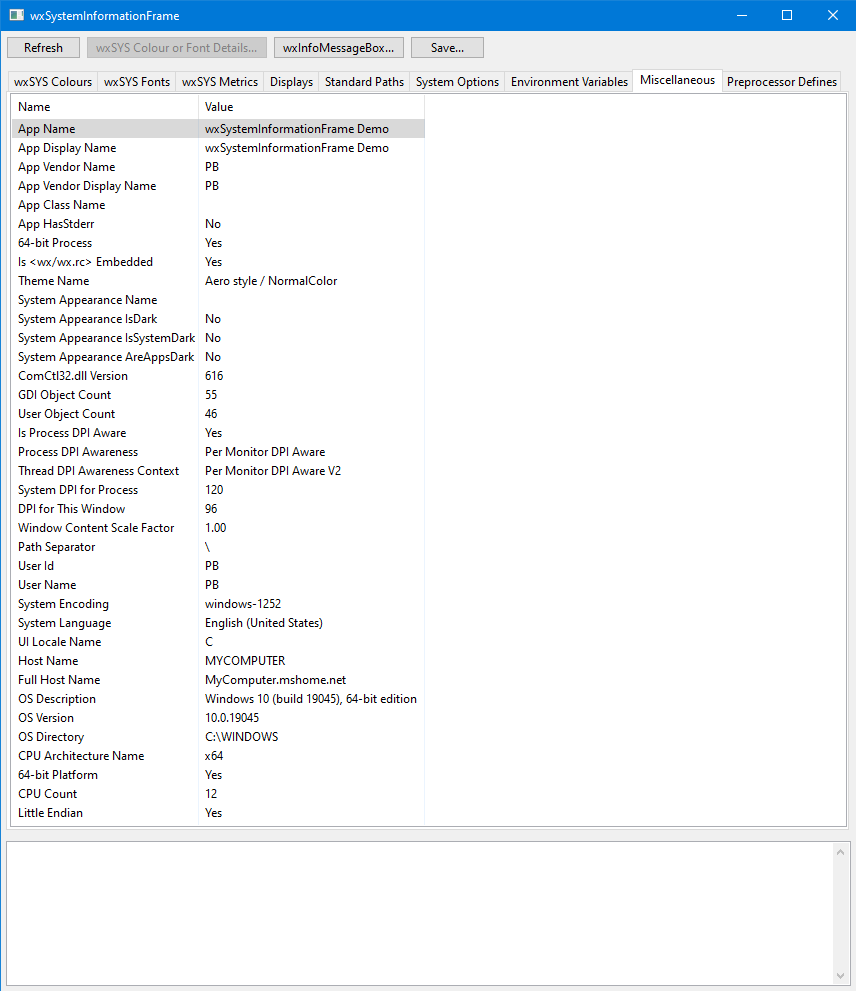
Task: Select the App Class Name row
Action: (218, 205)
